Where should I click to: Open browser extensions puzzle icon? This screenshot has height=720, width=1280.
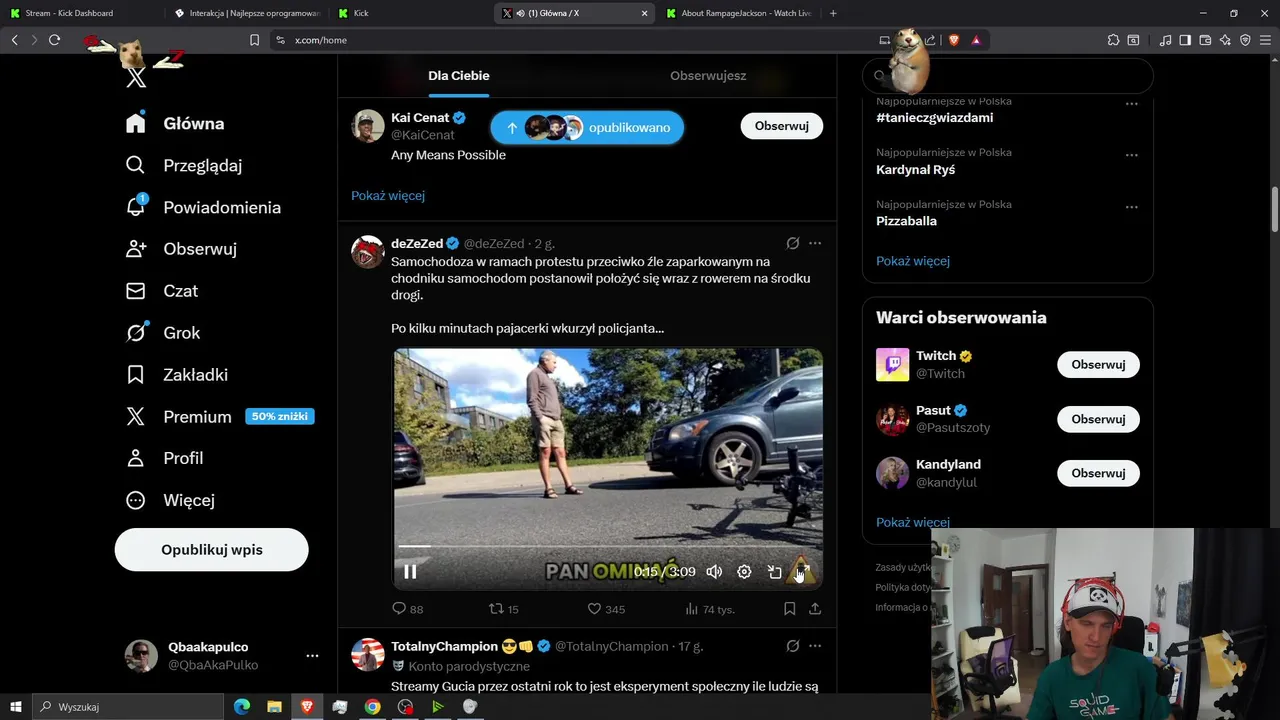click(x=1113, y=40)
